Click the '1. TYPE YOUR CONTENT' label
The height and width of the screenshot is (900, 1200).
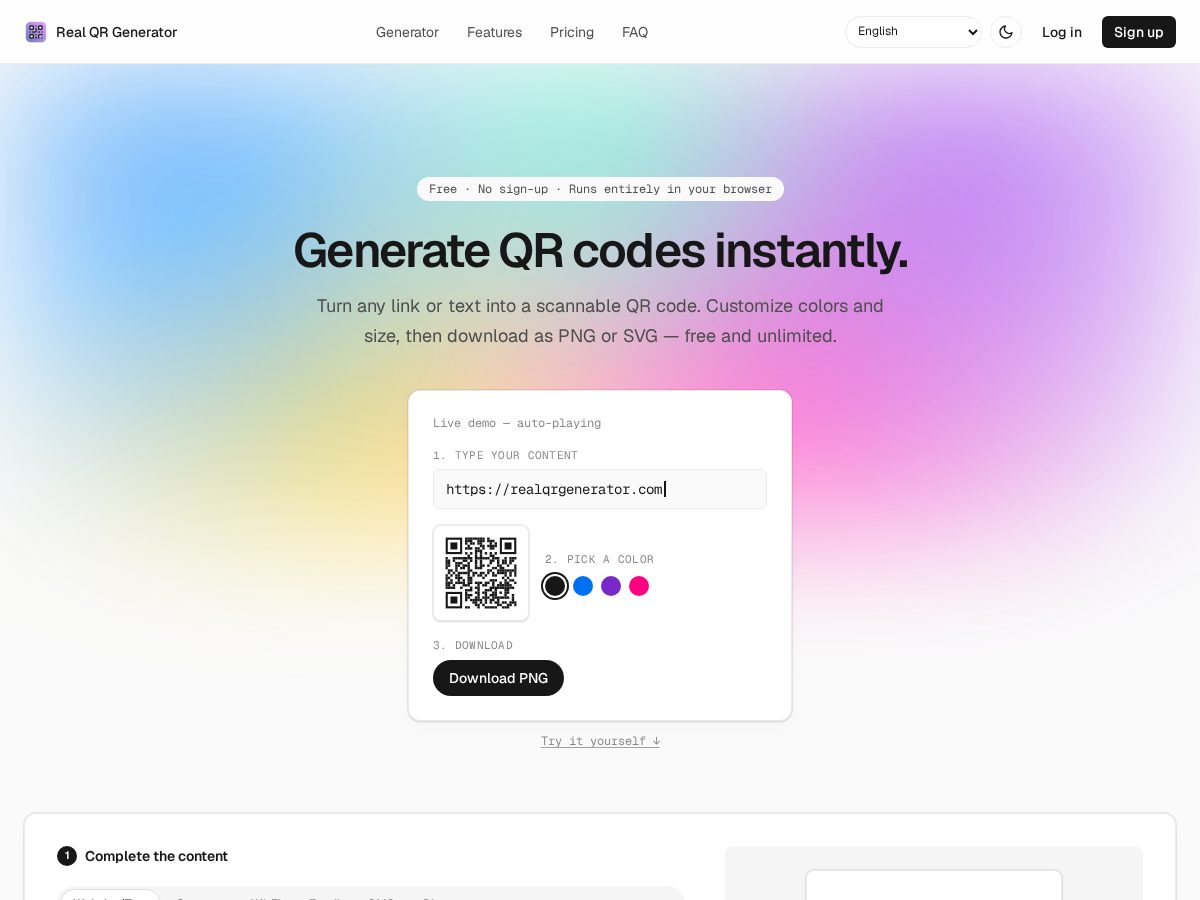[505, 455]
